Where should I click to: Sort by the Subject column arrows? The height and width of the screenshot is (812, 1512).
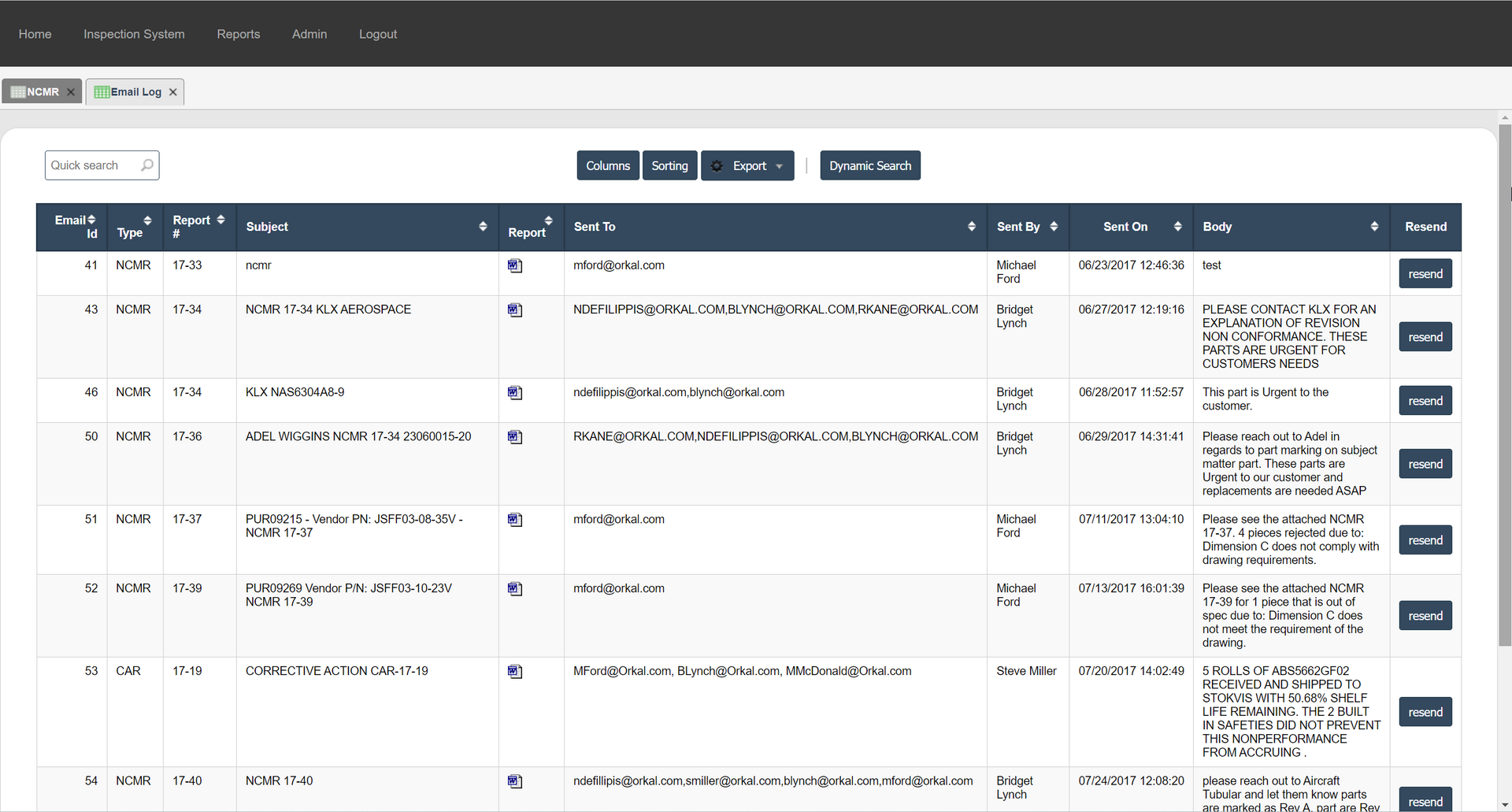click(x=483, y=227)
